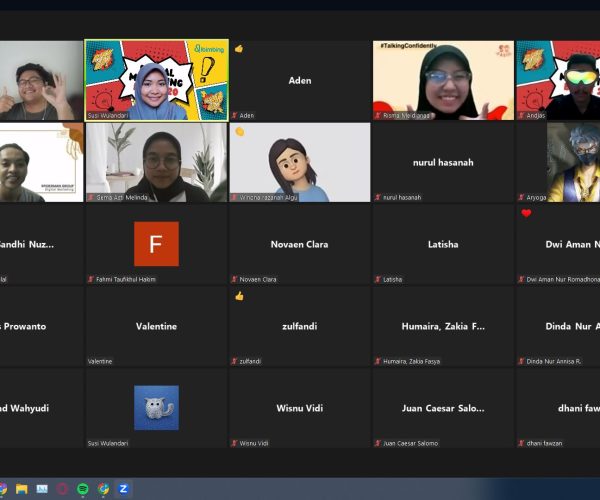Click the red heart reaction on Dwi Aman's tile

point(527,213)
